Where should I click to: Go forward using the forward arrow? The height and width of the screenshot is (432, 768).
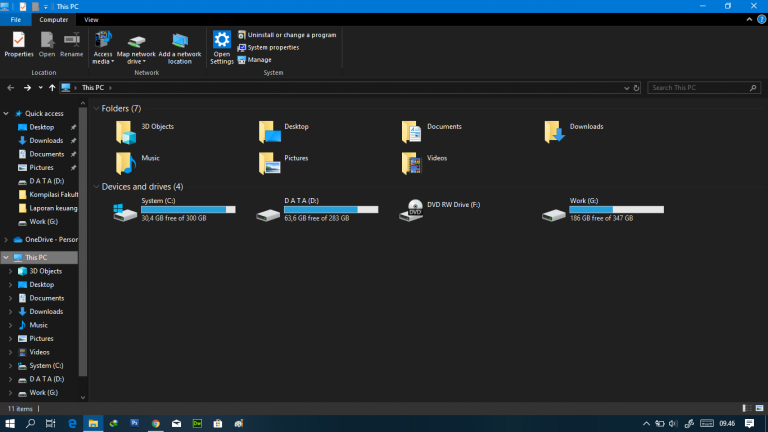27,88
